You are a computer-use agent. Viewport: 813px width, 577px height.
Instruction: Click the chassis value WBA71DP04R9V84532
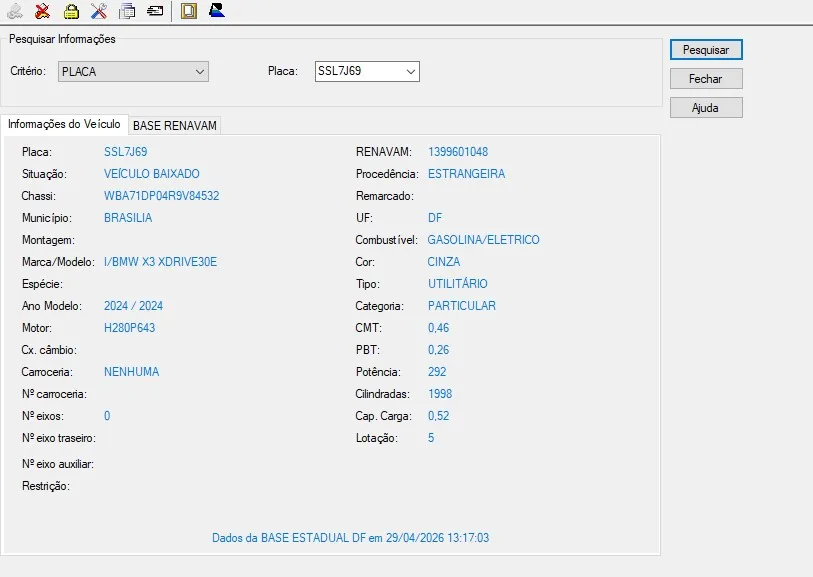click(162, 196)
